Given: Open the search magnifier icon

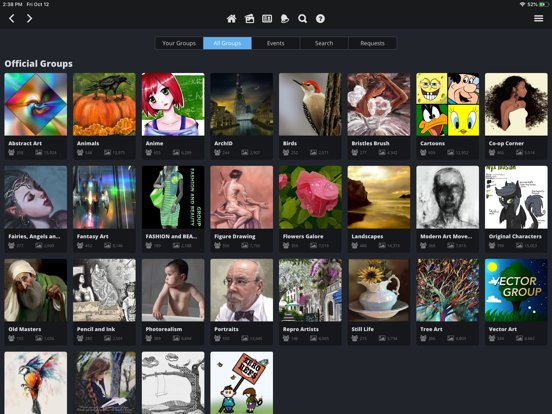Looking at the screenshot, I should (302, 19).
